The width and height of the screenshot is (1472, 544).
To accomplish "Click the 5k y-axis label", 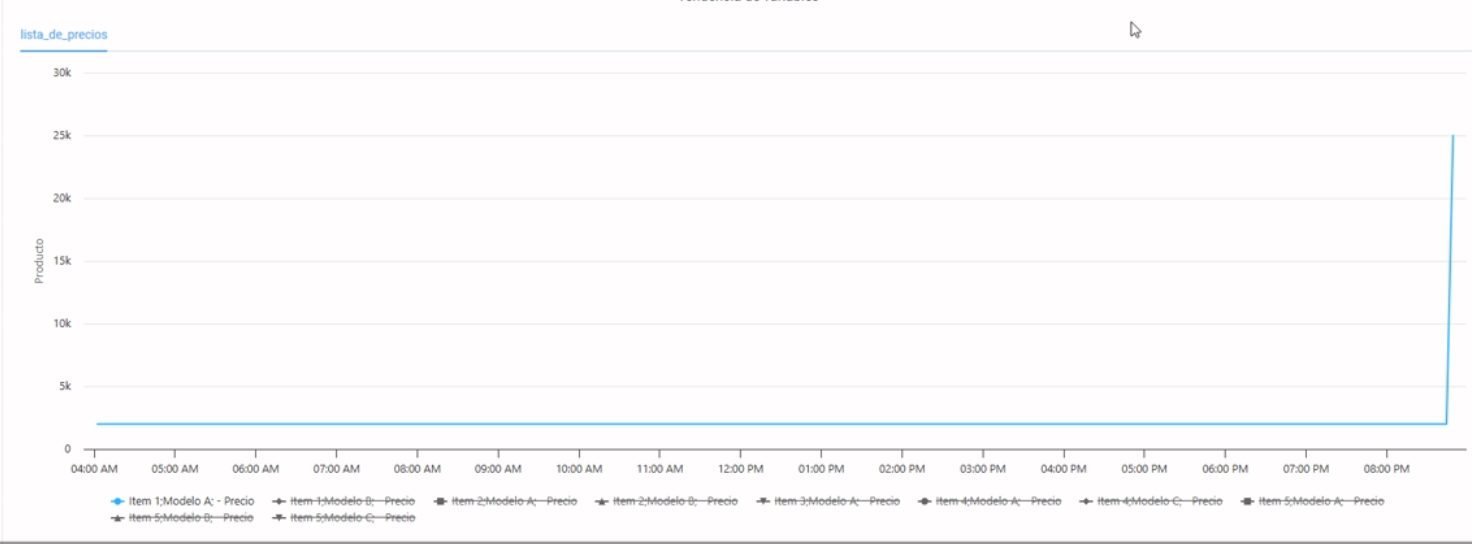I will (65, 386).
